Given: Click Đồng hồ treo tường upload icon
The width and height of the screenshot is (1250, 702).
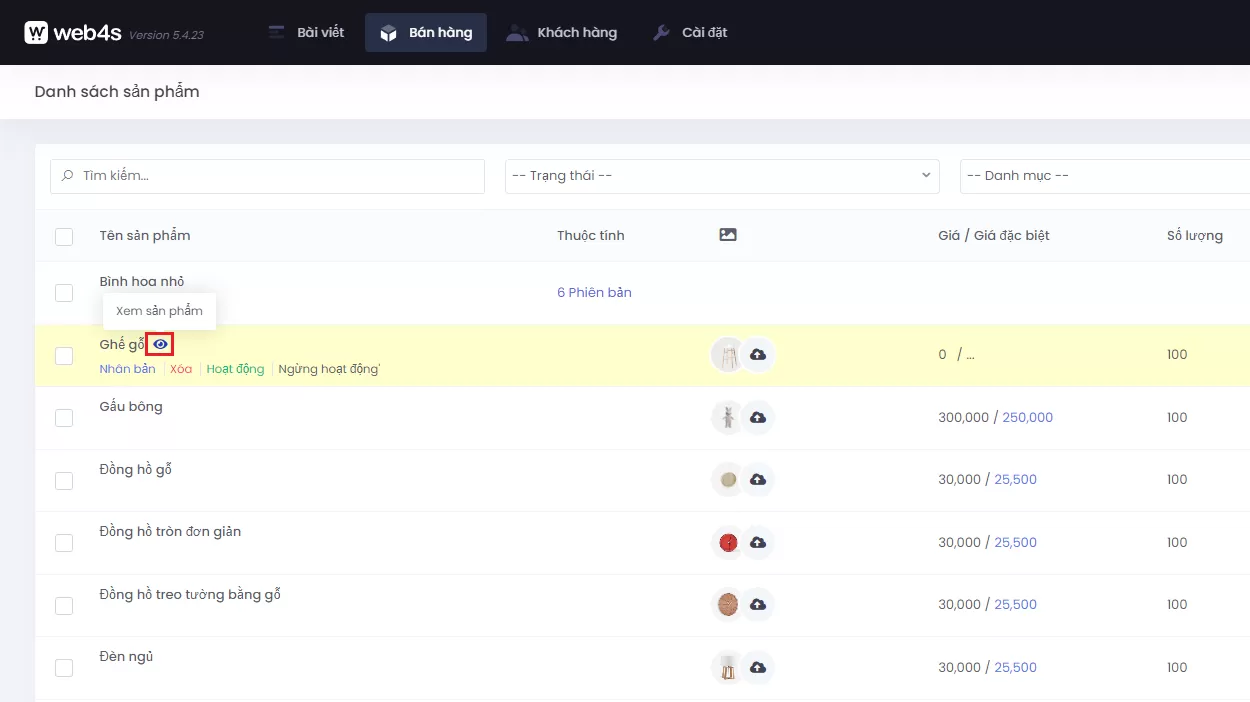Looking at the screenshot, I should click(x=758, y=605).
